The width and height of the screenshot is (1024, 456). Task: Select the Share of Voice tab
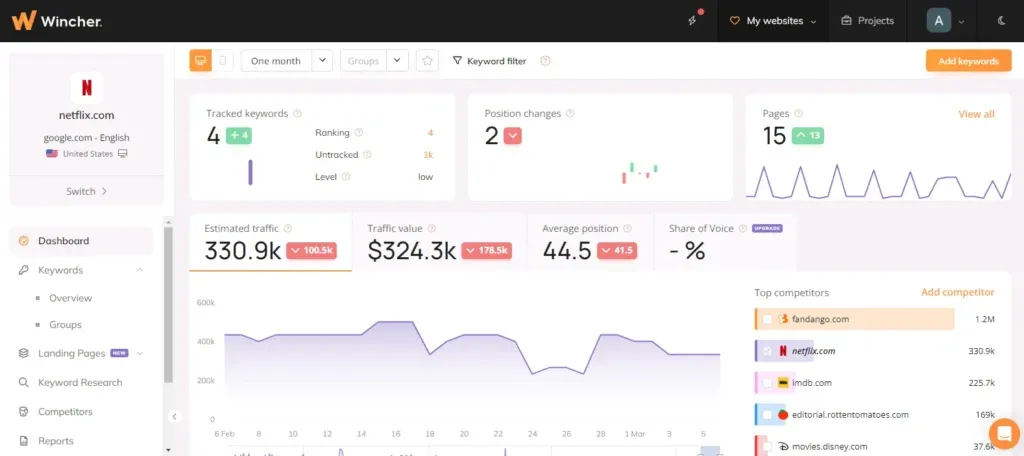click(x=725, y=242)
